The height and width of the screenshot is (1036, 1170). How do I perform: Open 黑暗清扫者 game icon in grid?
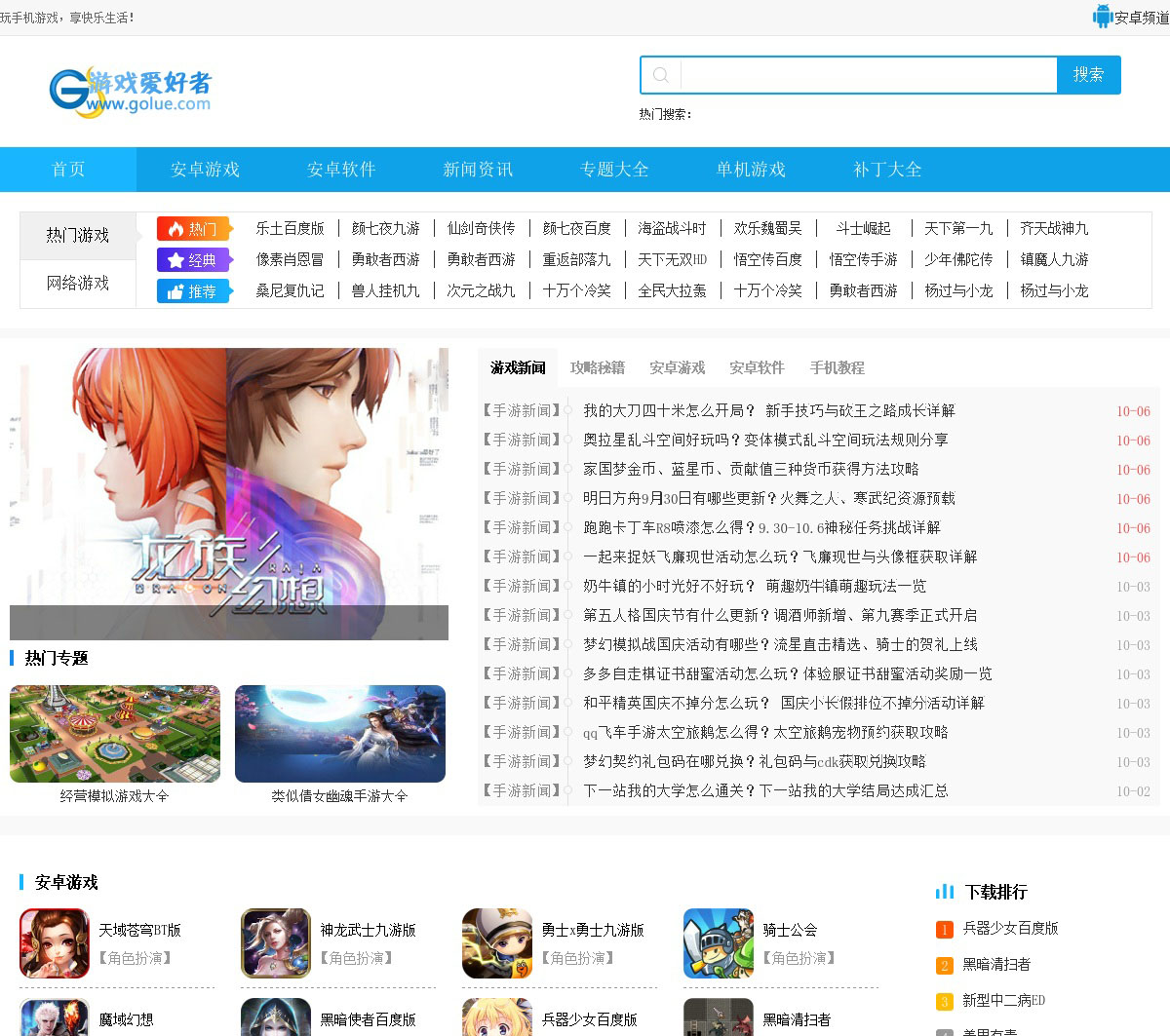coord(719,1017)
